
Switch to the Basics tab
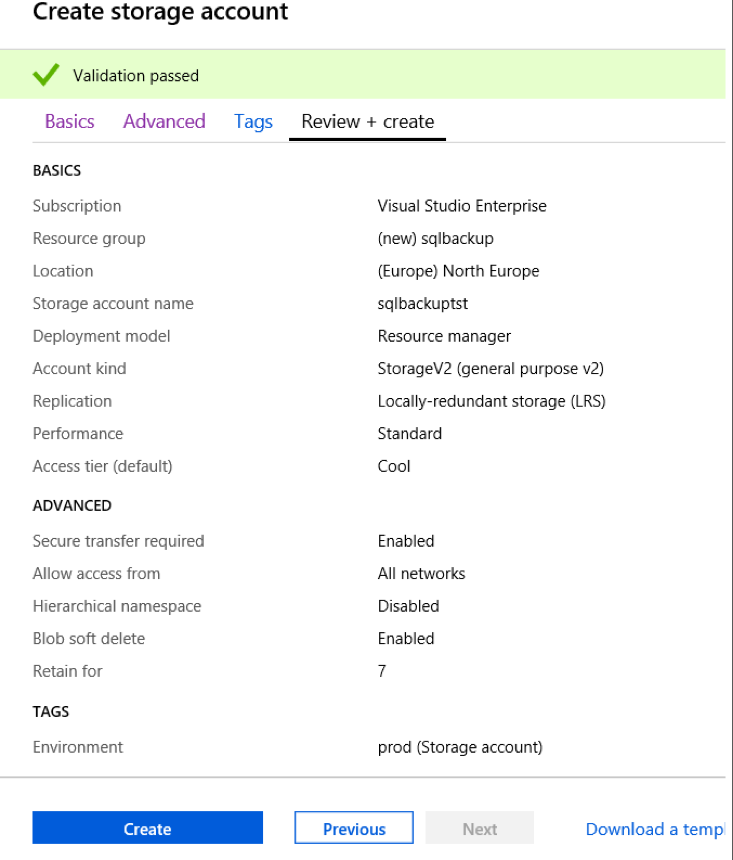point(70,122)
